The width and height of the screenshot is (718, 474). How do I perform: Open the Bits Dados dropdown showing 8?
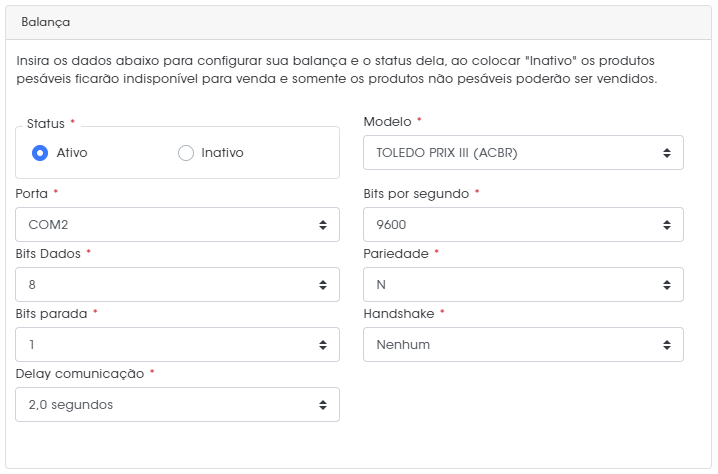pyautogui.click(x=177, y=284)
